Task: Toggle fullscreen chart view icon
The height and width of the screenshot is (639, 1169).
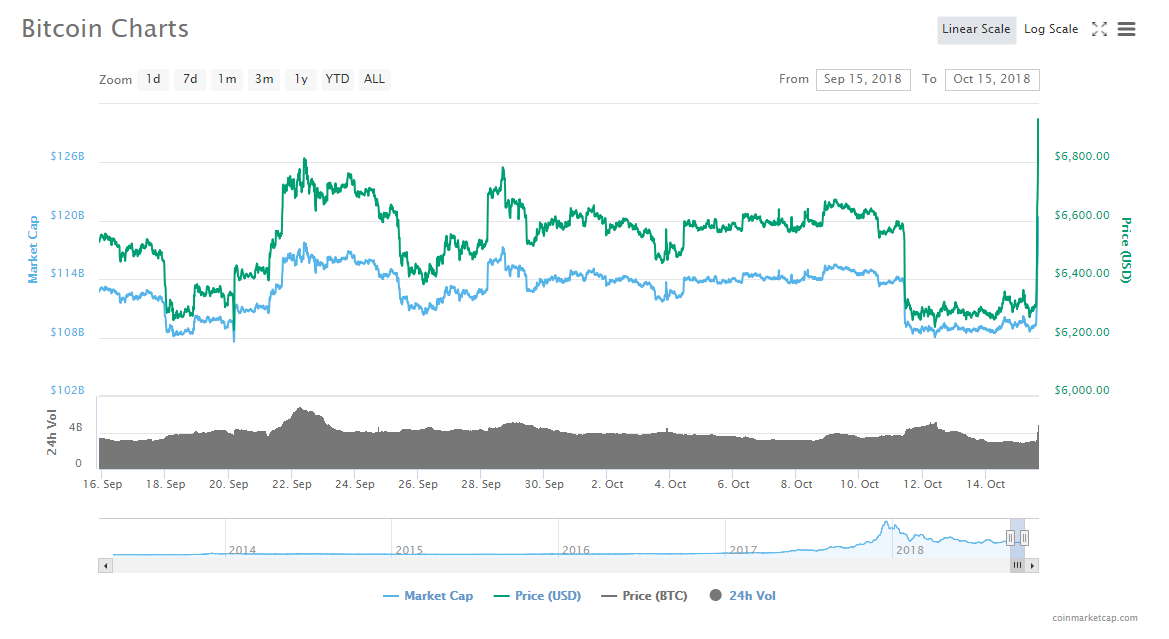Action: [x=1099, y=29]
